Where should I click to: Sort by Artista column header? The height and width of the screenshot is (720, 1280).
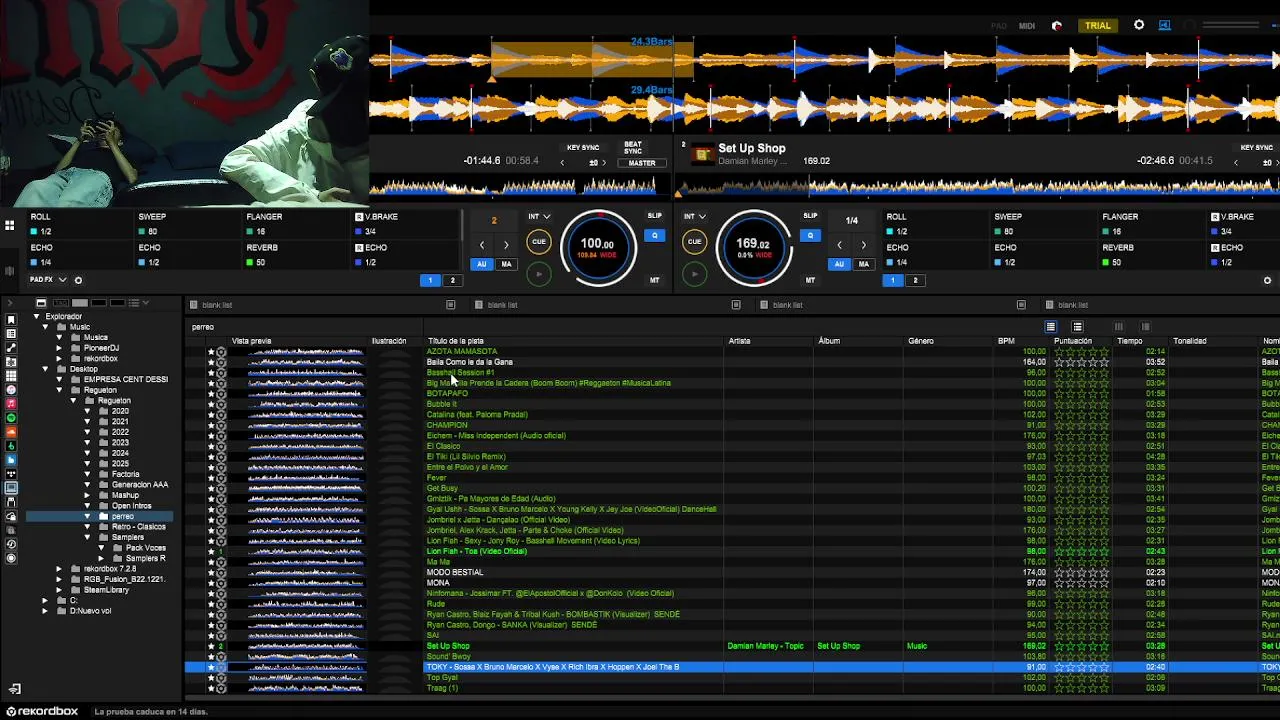739,341
